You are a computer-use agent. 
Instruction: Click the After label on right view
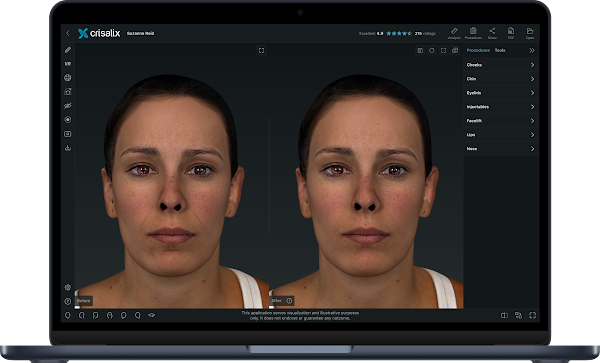[x=276, y=301]
